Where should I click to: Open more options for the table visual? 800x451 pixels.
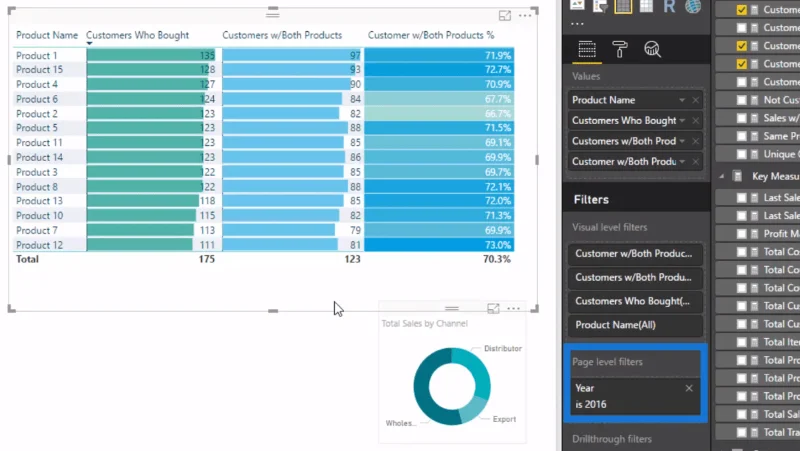click(525, 16)
